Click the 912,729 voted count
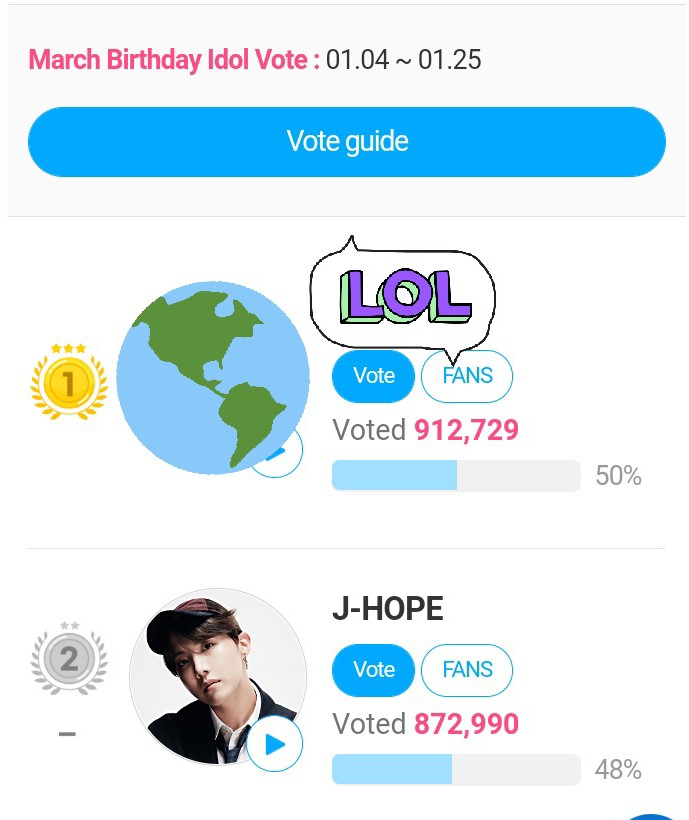Screen dimensions: 689x820 (x=466, y=430)
